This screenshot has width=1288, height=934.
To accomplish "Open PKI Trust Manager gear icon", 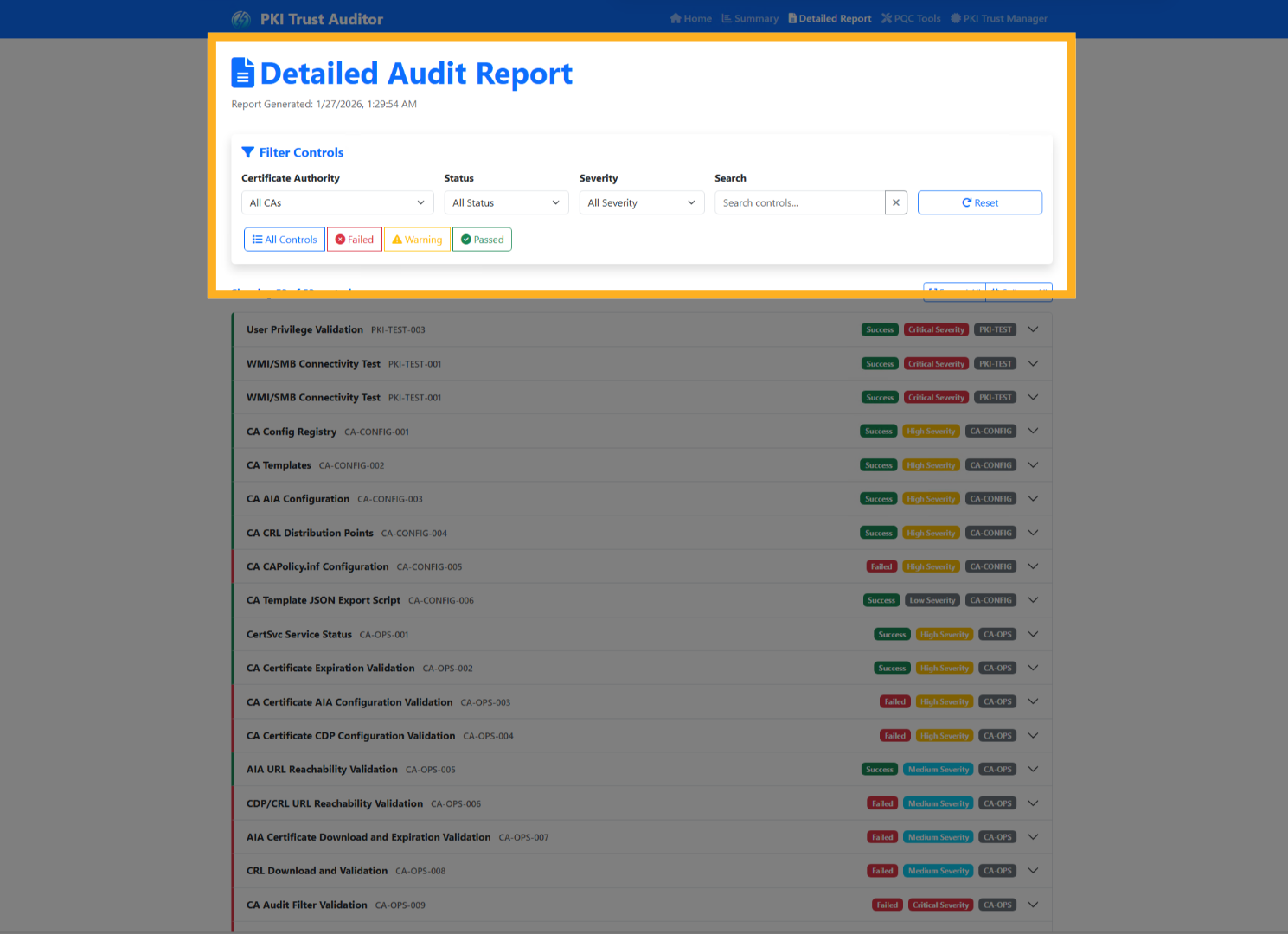I will click(x=954, y=18).
